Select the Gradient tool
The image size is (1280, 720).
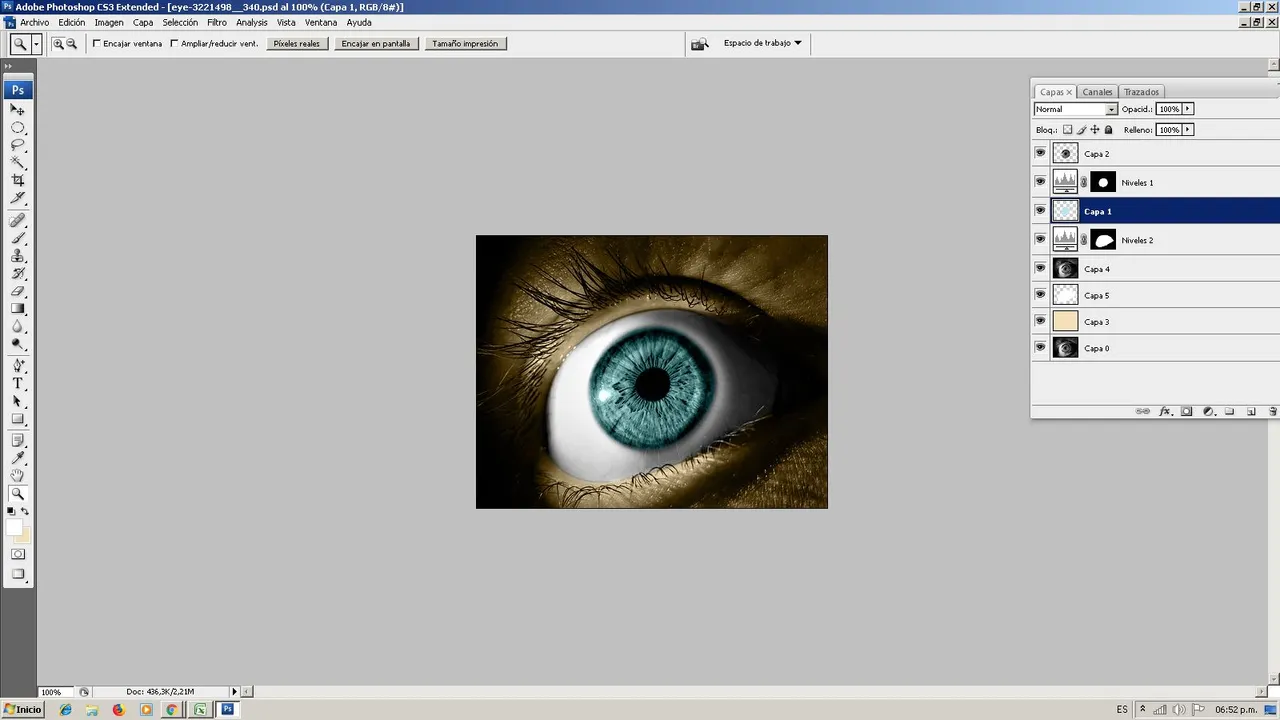18,309
